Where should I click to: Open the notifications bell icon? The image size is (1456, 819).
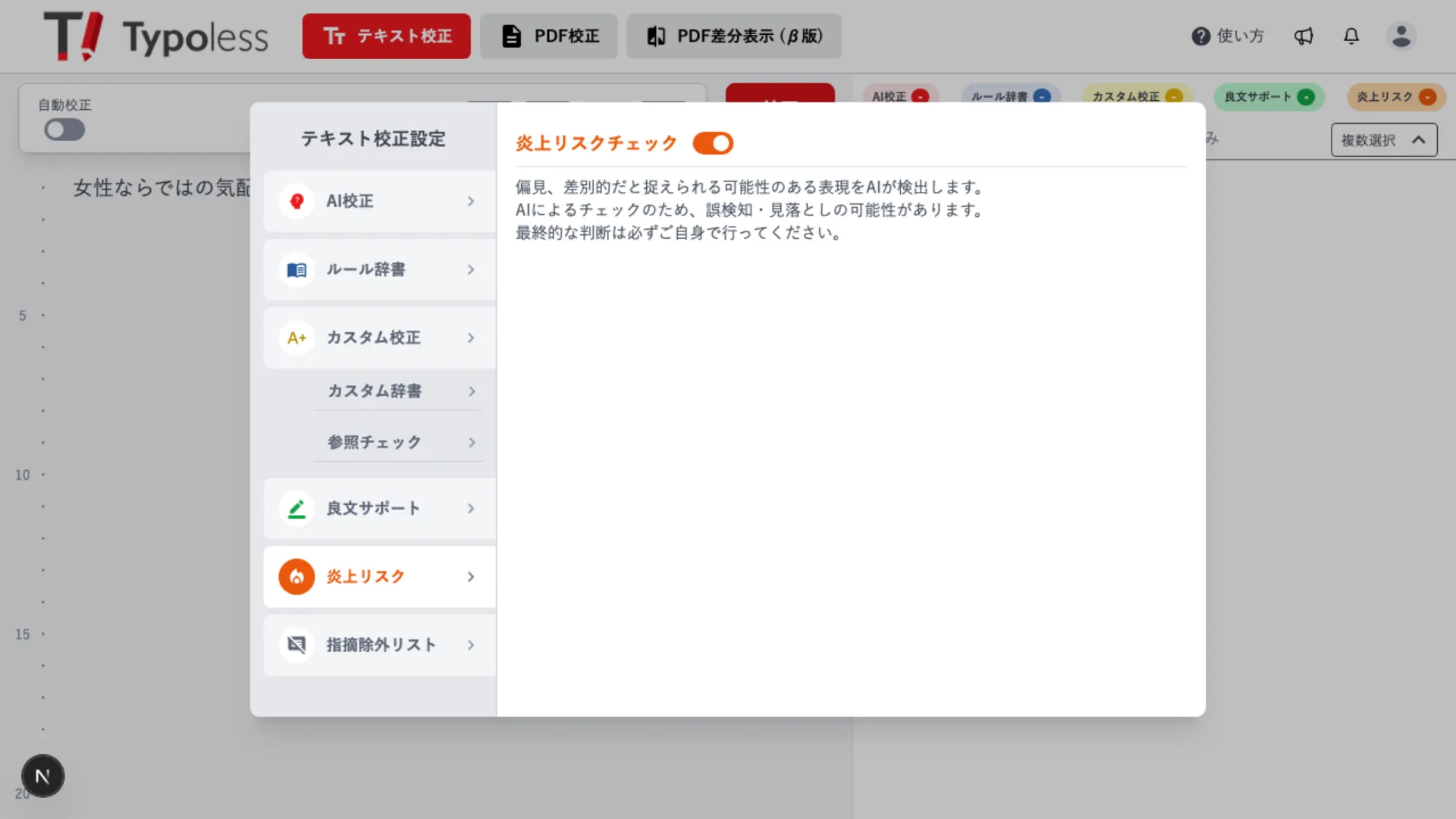tap(1351, 36)
